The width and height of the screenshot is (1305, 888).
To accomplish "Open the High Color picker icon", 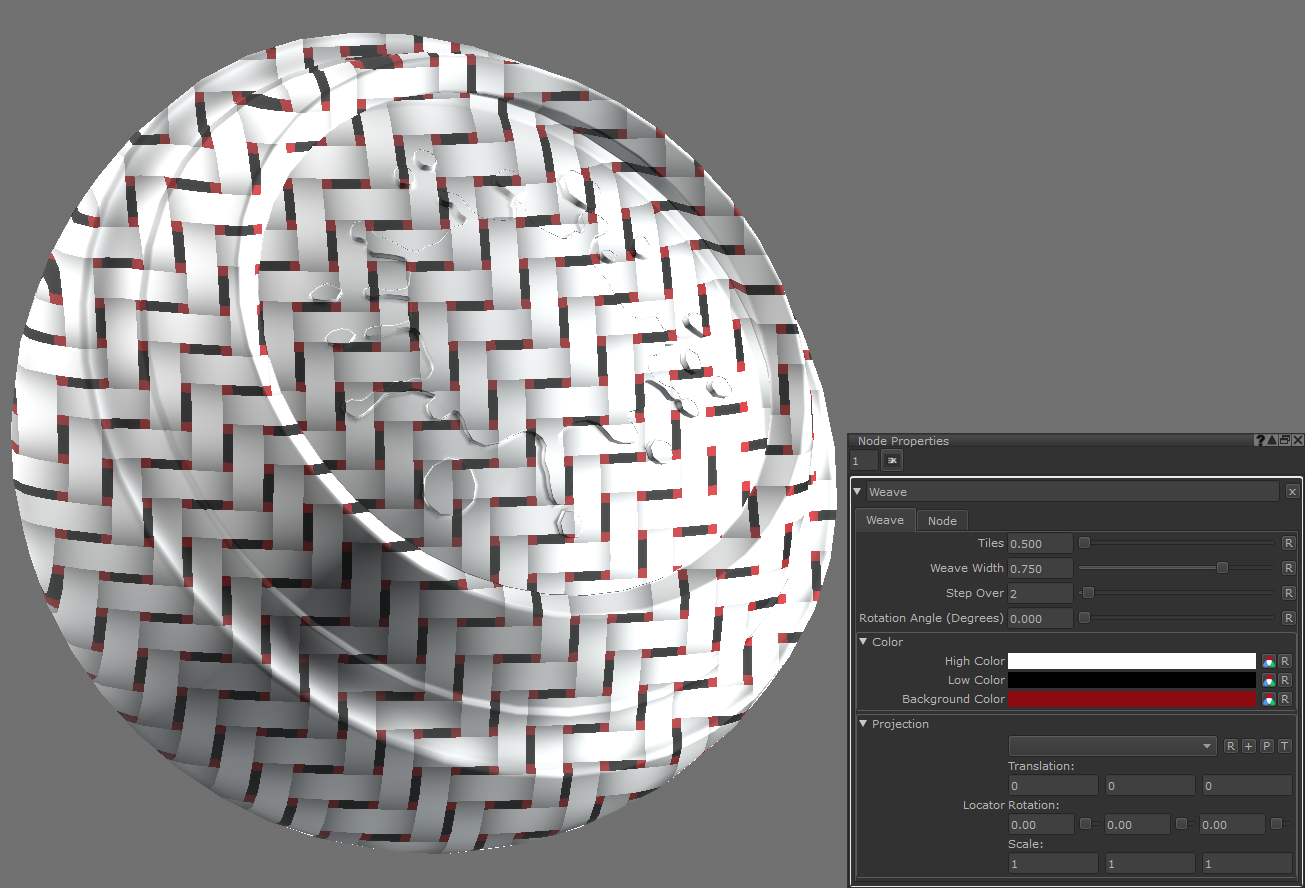I will tap(1268, 661).
